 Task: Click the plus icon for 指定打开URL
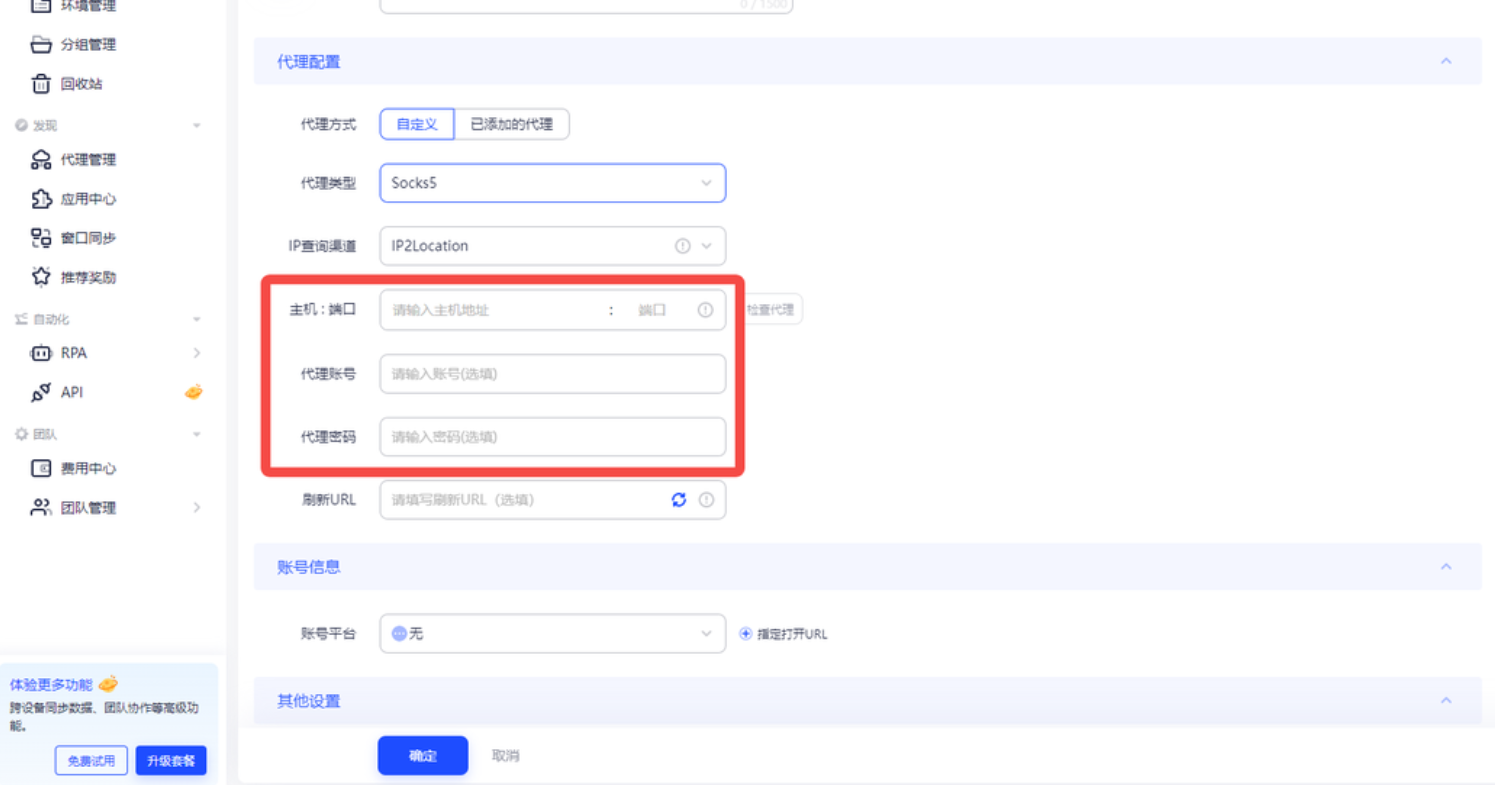[x=745, y=634]
